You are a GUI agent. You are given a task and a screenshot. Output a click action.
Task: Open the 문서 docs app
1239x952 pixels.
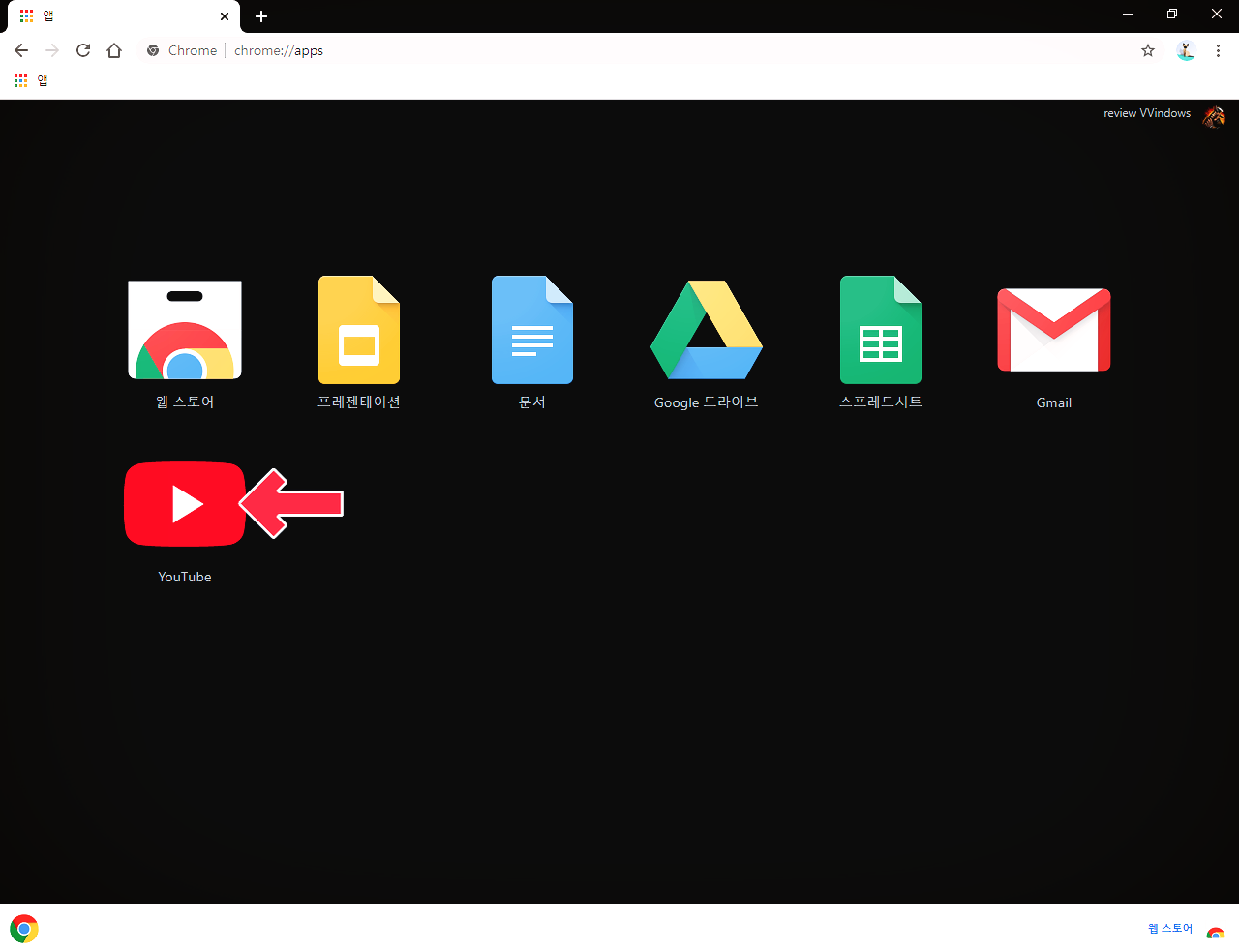(532, 330)
